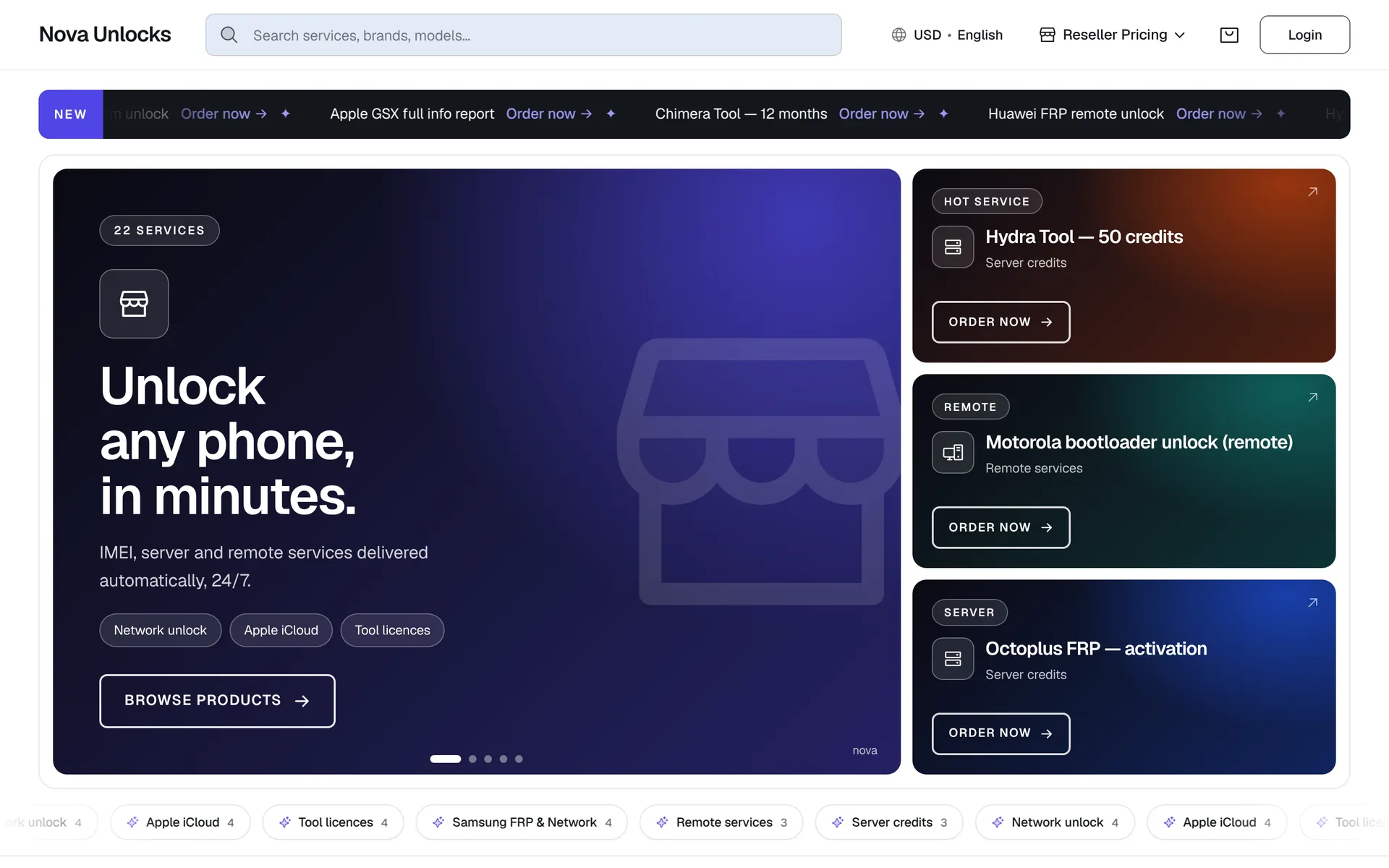Go to third carousel slide dot
Viewport: 1389px width, 868px height.
point(488,759)
